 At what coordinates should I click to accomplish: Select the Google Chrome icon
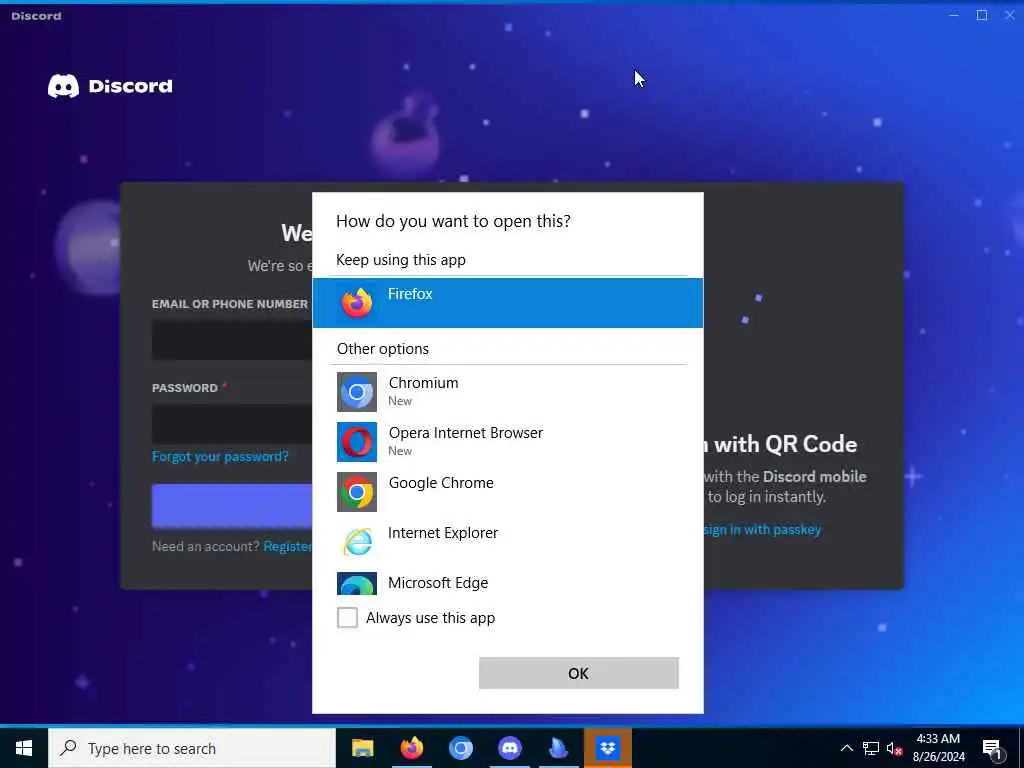tap(357, 492)
